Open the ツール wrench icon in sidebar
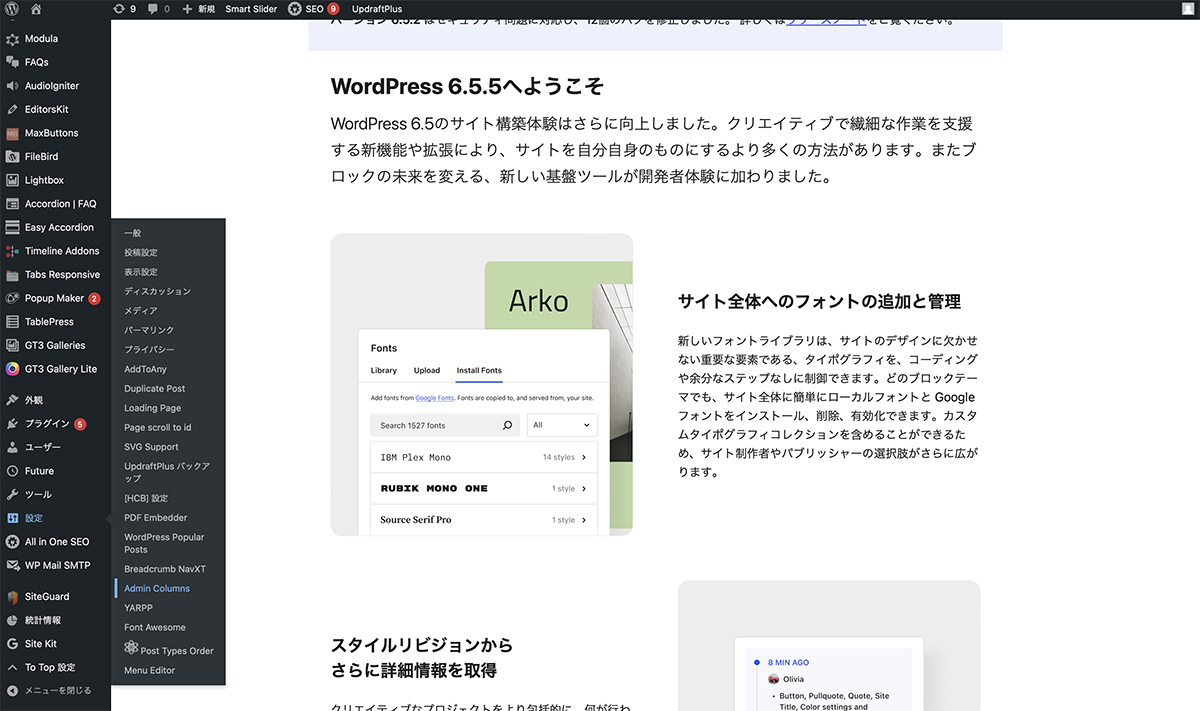1200x711 pixels. click(x=12, y=495)
